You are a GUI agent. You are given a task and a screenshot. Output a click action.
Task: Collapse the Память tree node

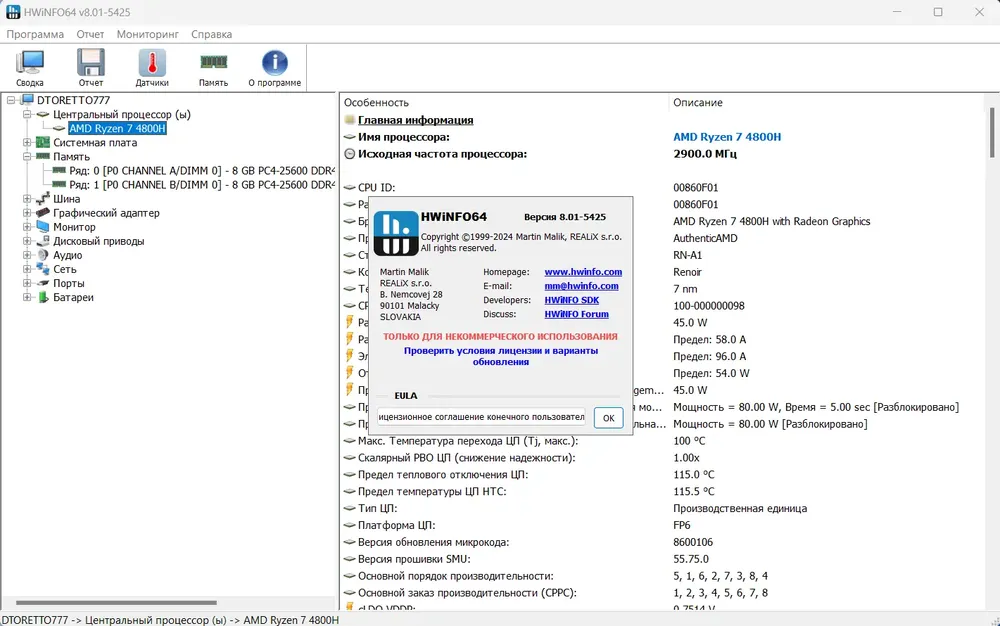[x=27, y=156]
